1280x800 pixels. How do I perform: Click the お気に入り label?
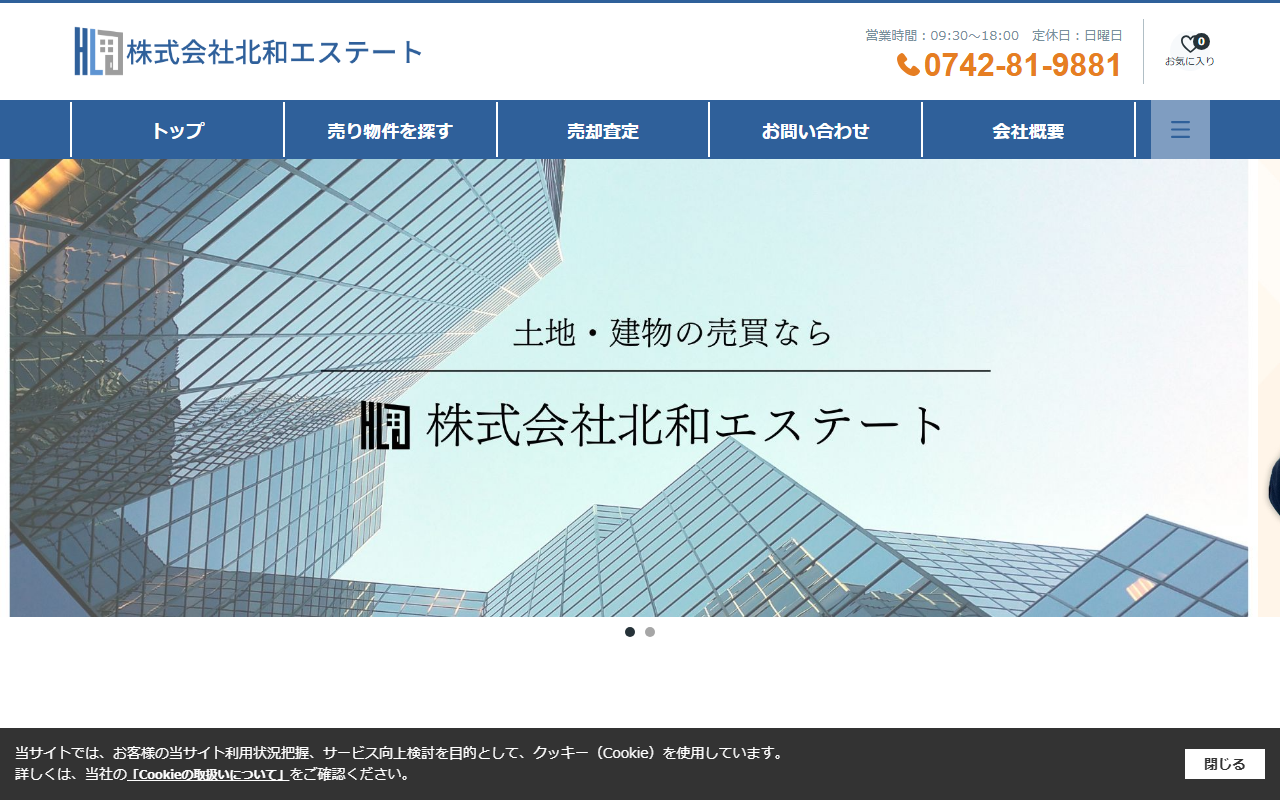1190,61
